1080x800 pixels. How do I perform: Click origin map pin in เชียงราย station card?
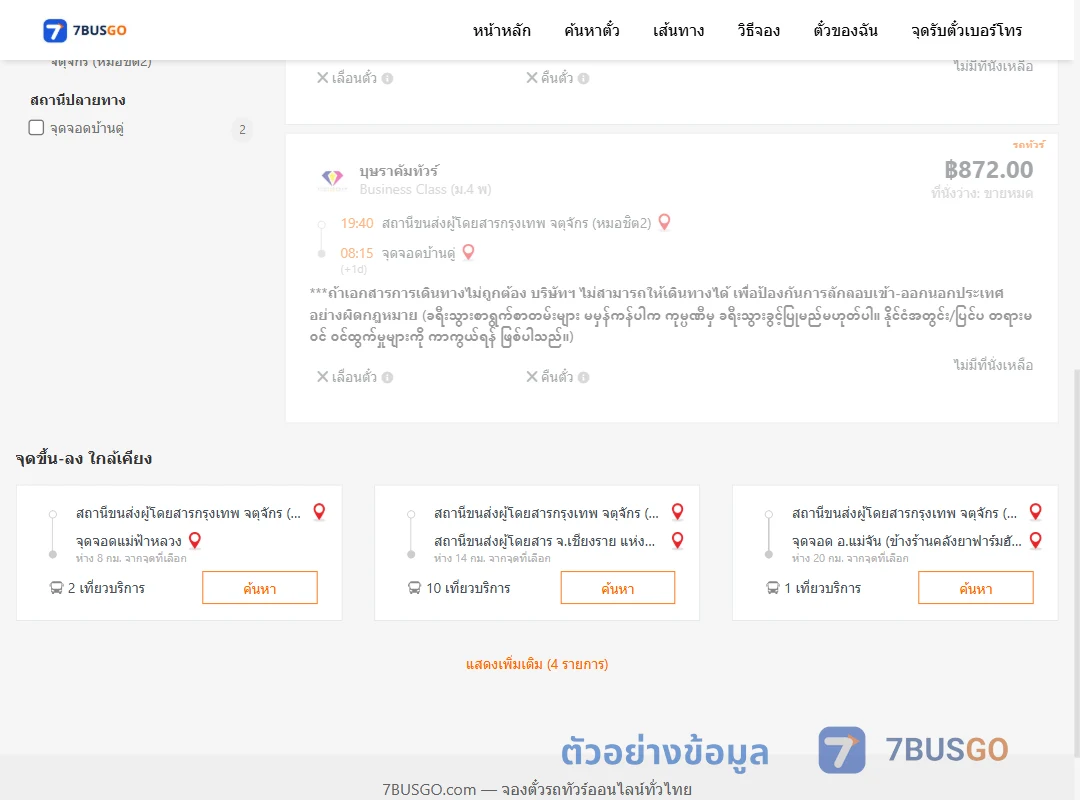pos(678,511)
